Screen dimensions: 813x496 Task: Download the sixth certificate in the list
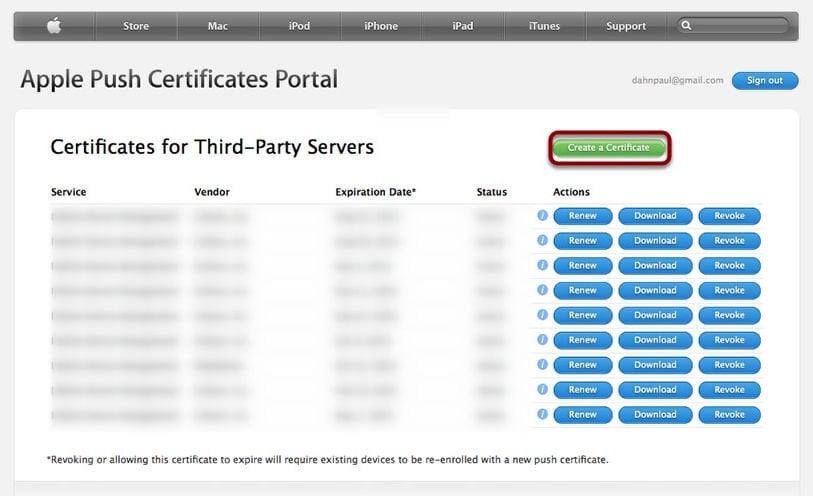(655, 340)
